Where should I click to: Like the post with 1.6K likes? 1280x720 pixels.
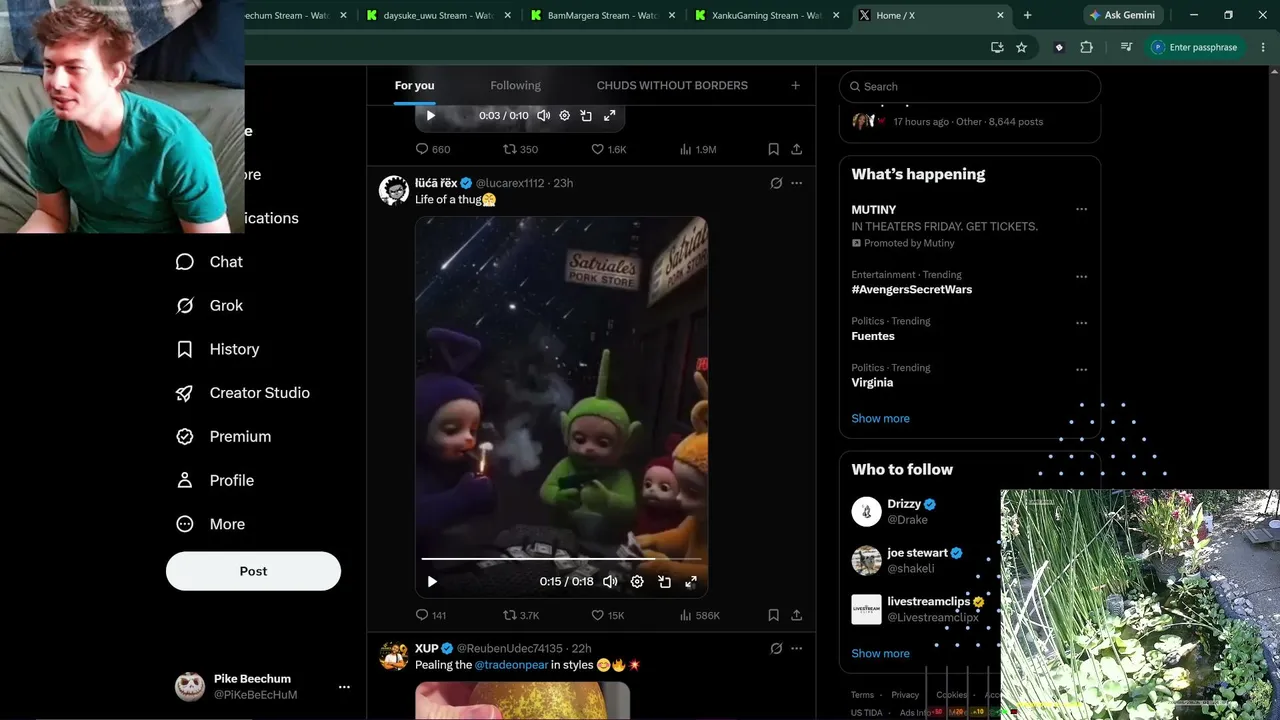click(609, 149)
